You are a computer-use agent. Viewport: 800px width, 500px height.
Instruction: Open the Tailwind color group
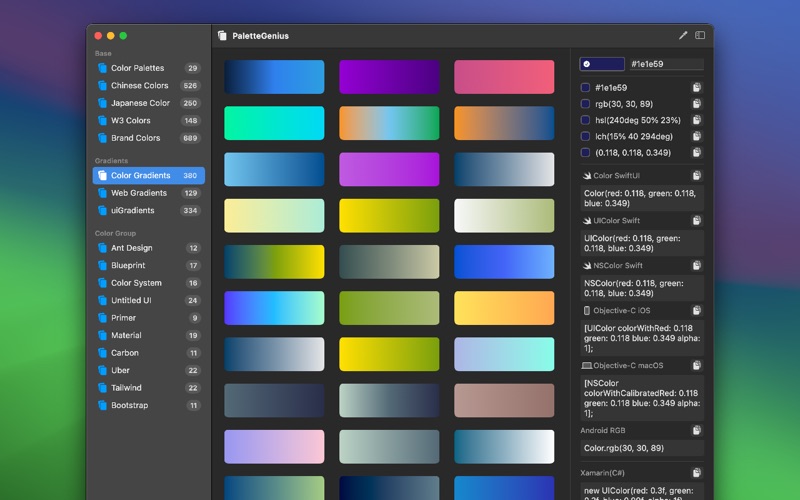[126, 388]
